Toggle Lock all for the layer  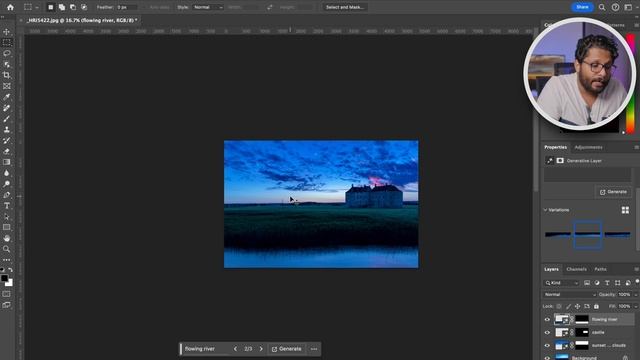596,307
